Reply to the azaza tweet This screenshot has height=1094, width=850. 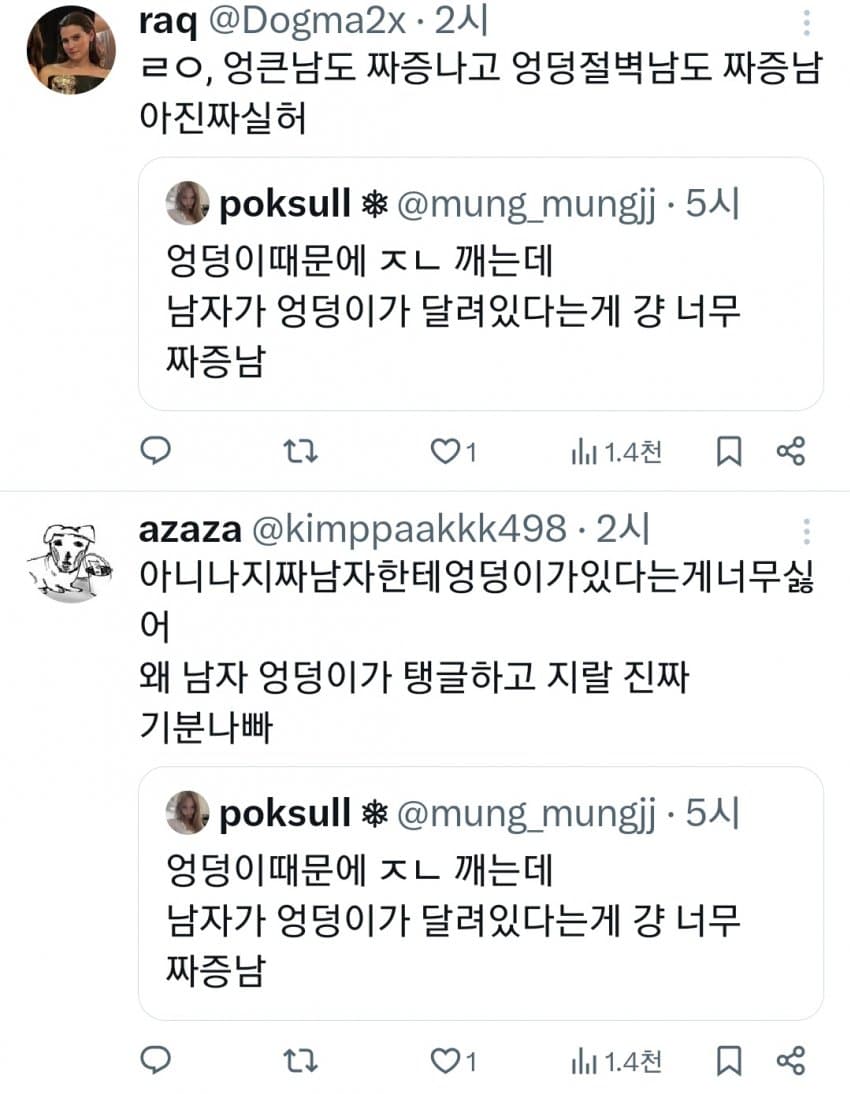pyautogui.click(x=154, y=1060)
